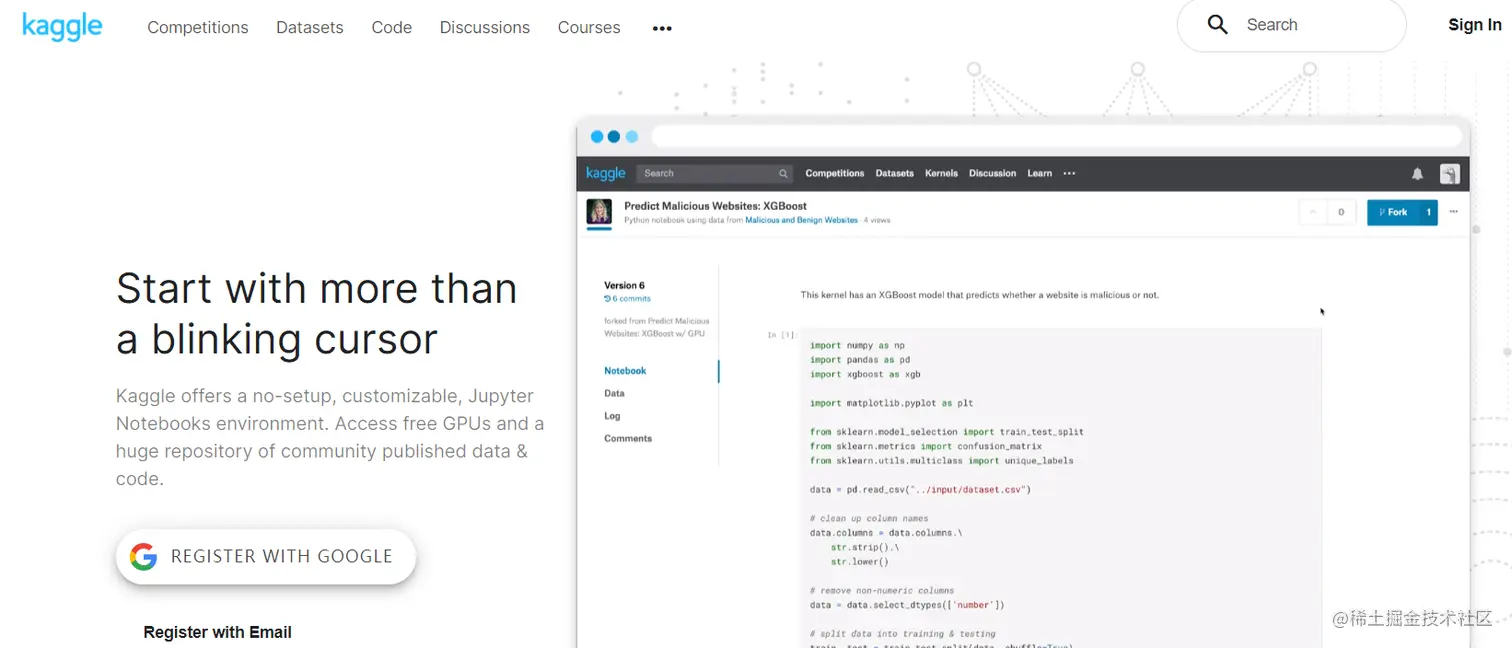Click the 'import numpy as np' code line
Image resolution: width=1512 pixels, height=648 pixels.
(x=857, y=346)
